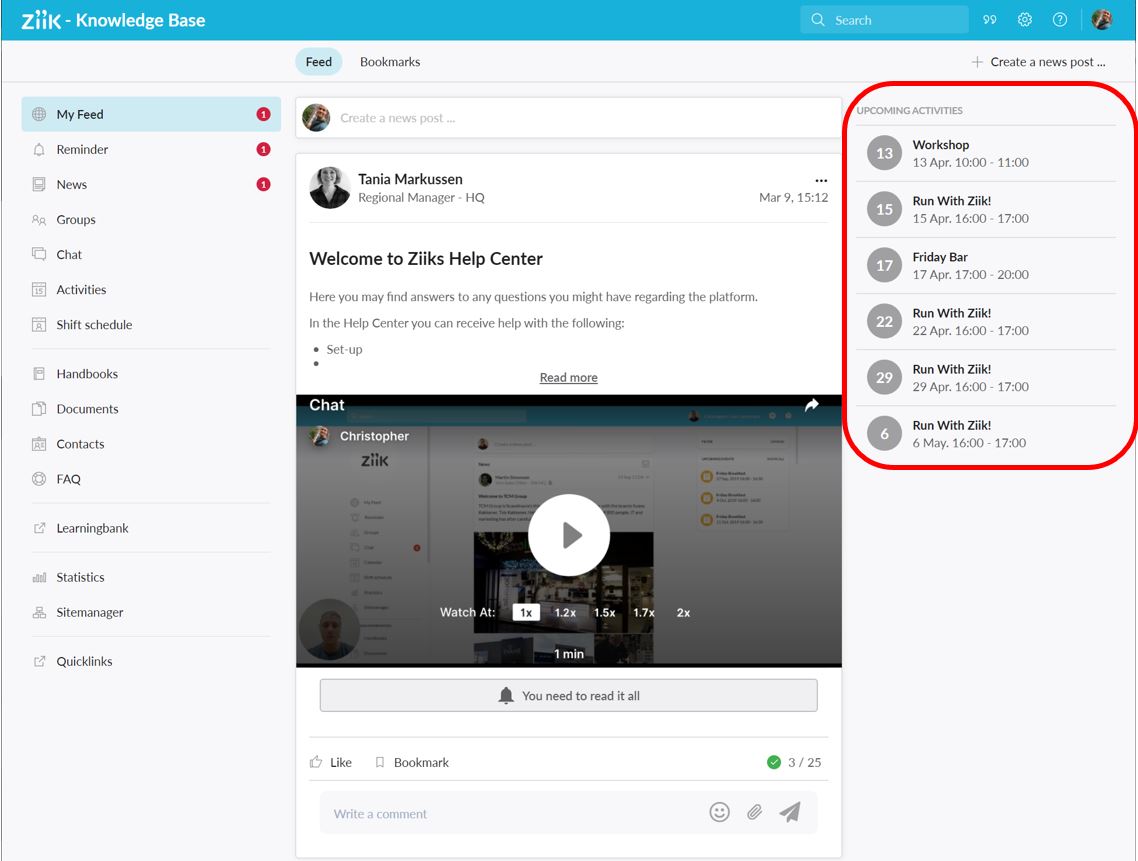Click the Contacts icon in sidebar
The height and width of the screenshot is (861, 1138).
point(39,444)
